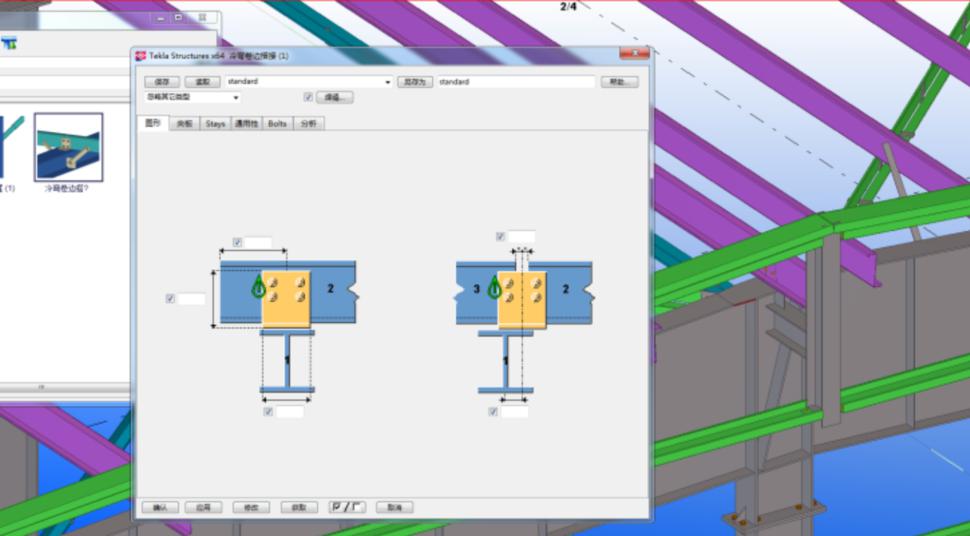Viewport: 970px width, 536px height.
Task: Click the standard save-as name field
Action: pos(516,82)
